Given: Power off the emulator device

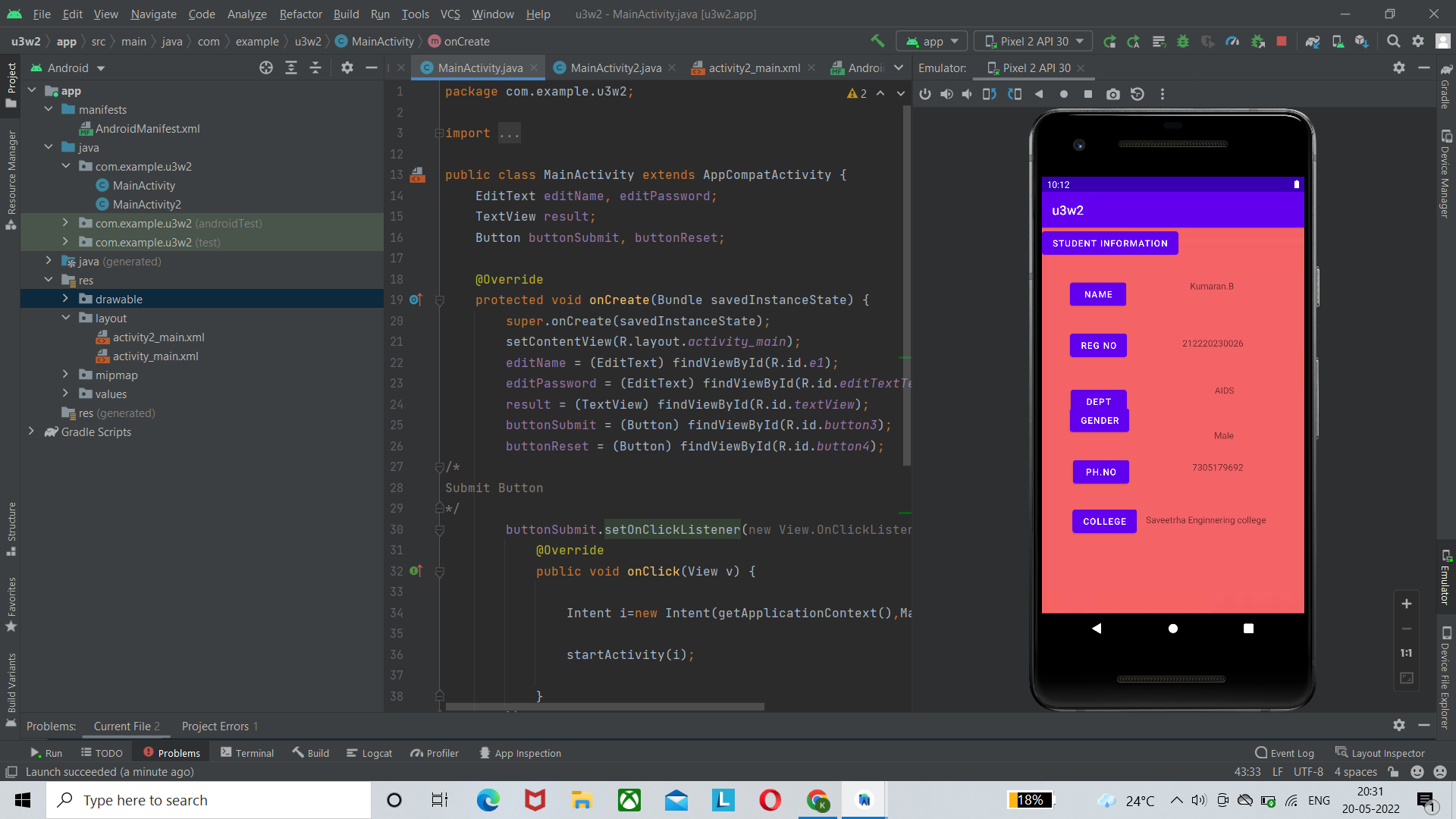Looking at the screenshot, I should pyautogui.click(x=924, y=94).
